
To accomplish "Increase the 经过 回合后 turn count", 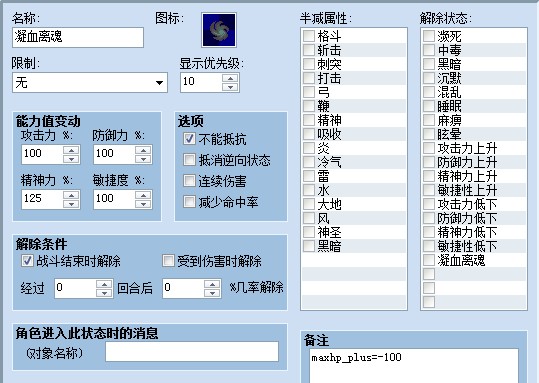I will [x=104, y=284].
